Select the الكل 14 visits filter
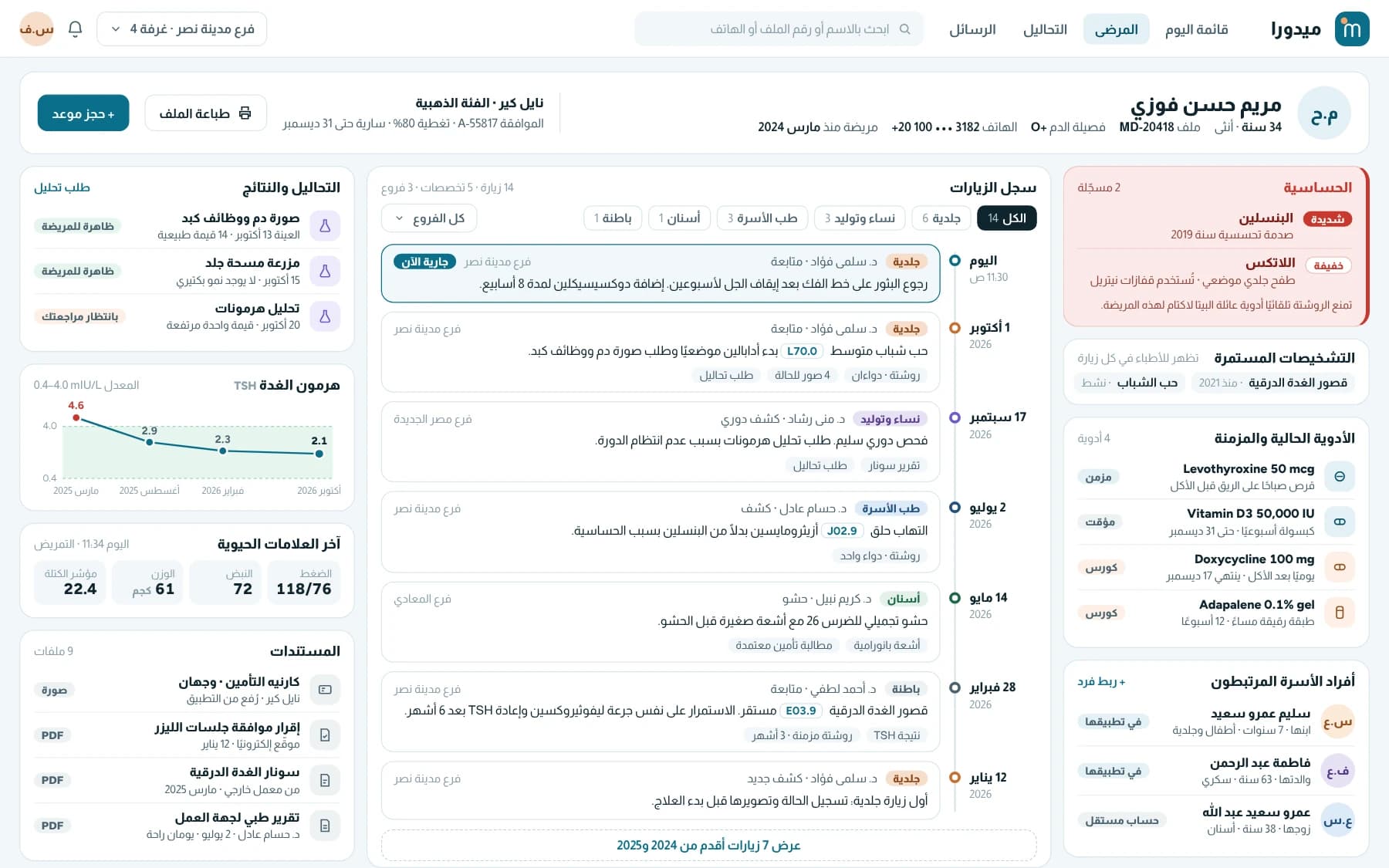This screenshot has width=1389, height=868. tap(1006, 218)
